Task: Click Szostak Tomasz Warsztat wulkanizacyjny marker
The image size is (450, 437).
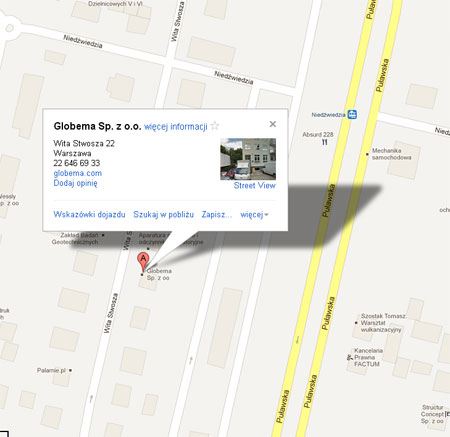Action: (x=356, y=323)
